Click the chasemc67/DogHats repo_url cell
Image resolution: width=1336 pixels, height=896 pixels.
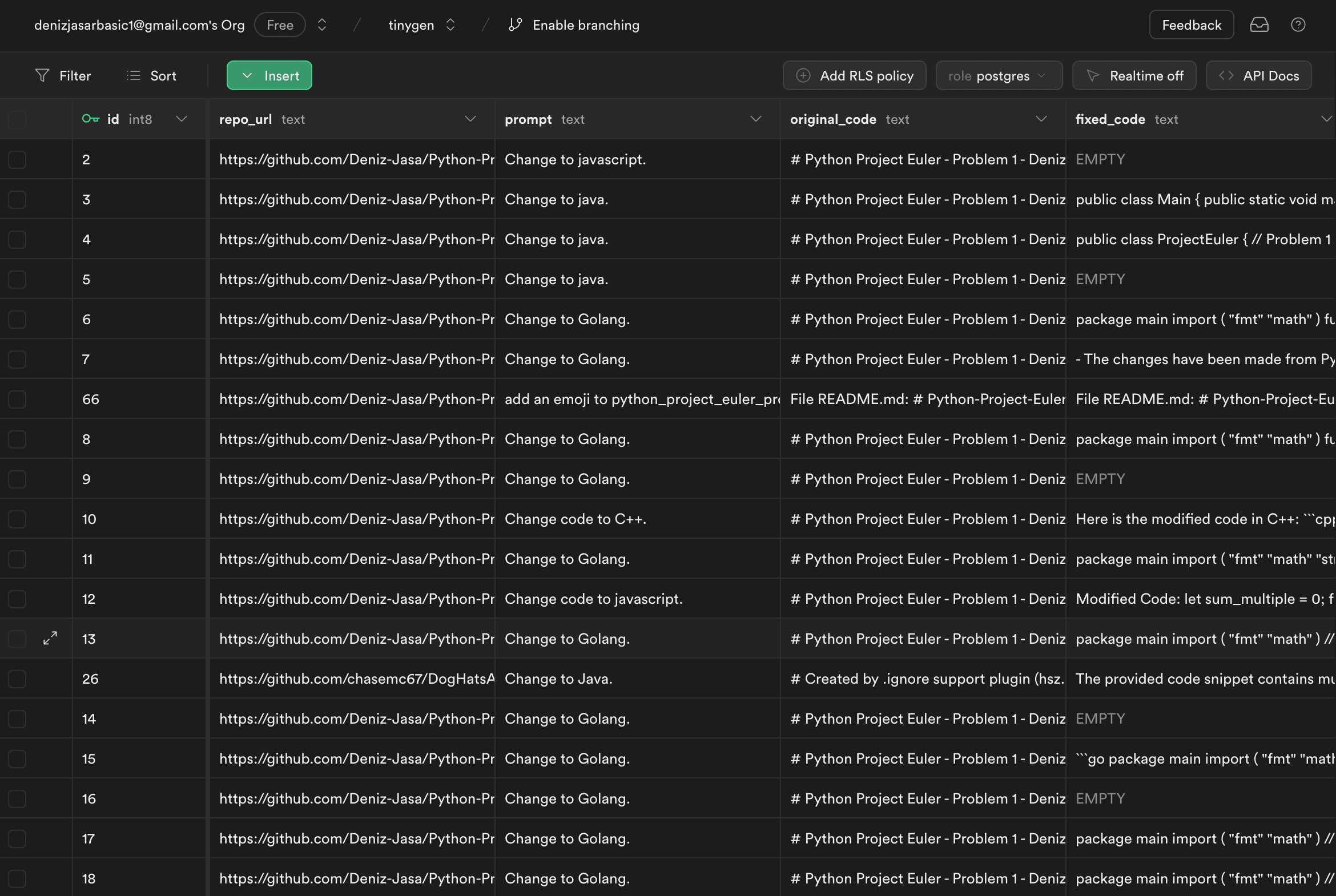point(352,679)
